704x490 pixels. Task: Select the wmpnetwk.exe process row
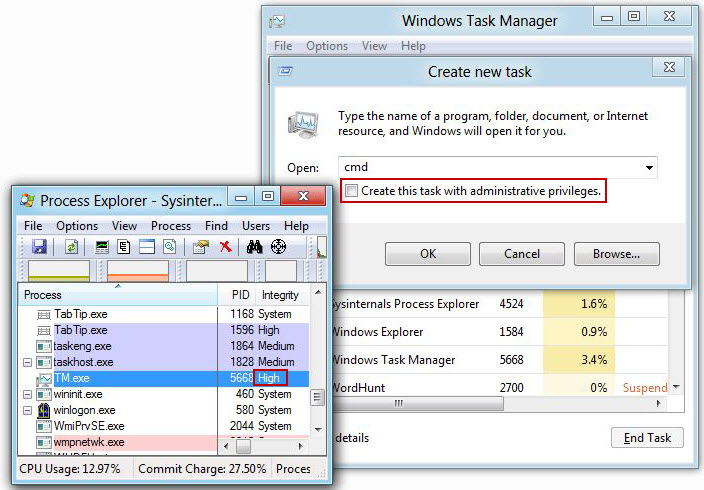click(118, 442)
